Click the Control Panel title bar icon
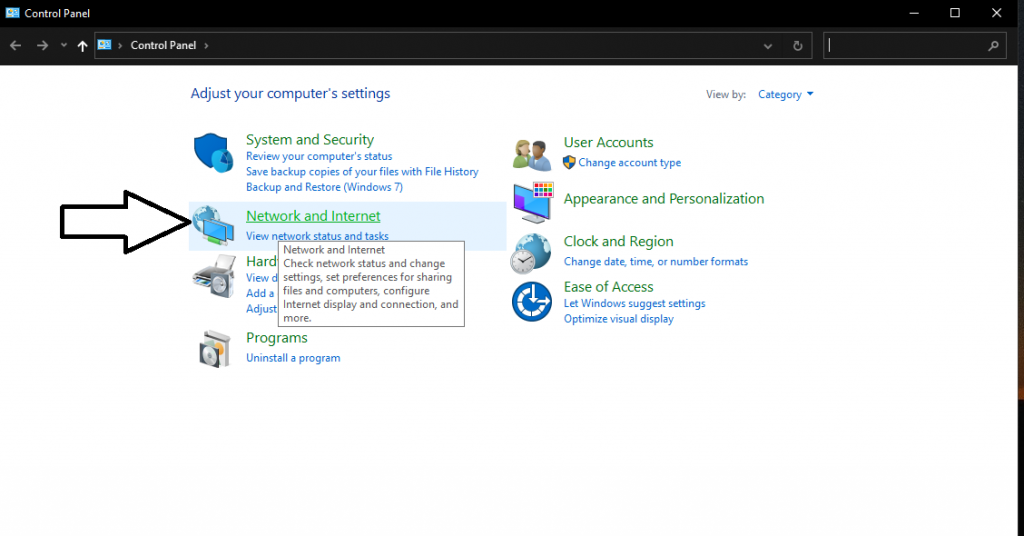Viewport: 1024px width, 536px height. pyautogui.click(x=12, y=13)
